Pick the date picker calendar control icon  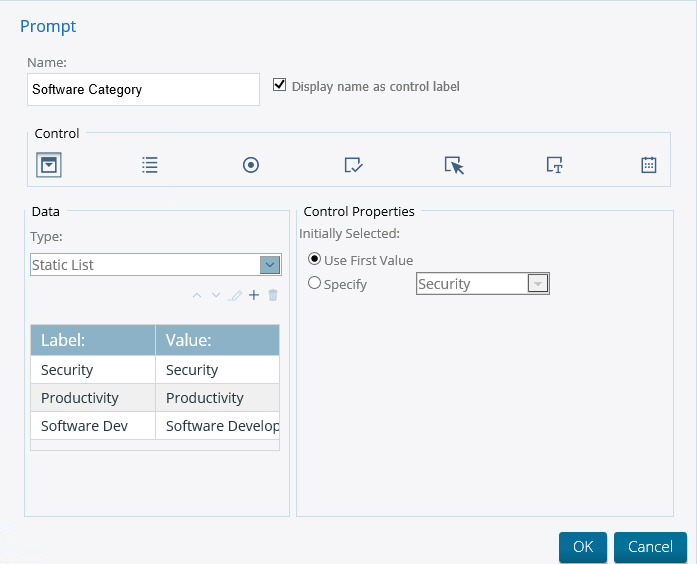tap(649, 165)
